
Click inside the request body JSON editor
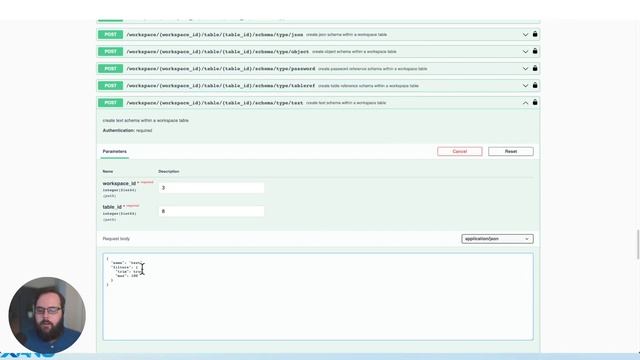(318, 297)
